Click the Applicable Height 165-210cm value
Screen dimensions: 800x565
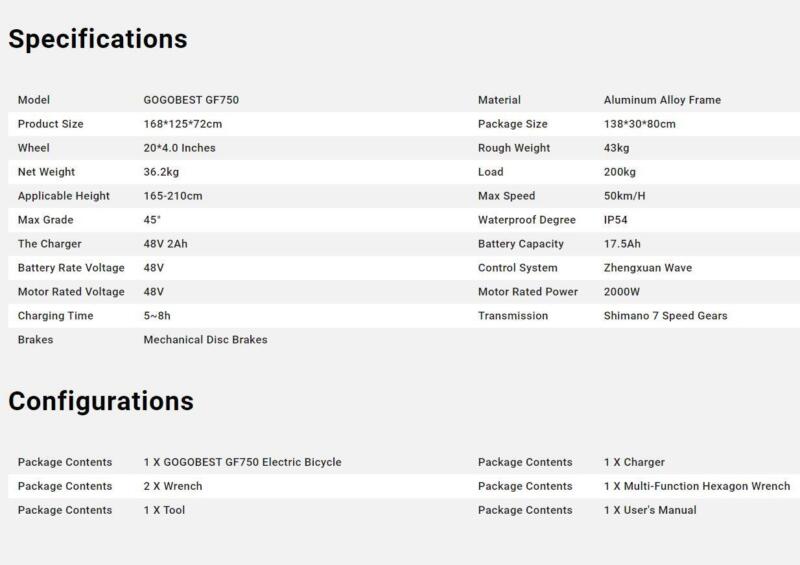point(173,196)
